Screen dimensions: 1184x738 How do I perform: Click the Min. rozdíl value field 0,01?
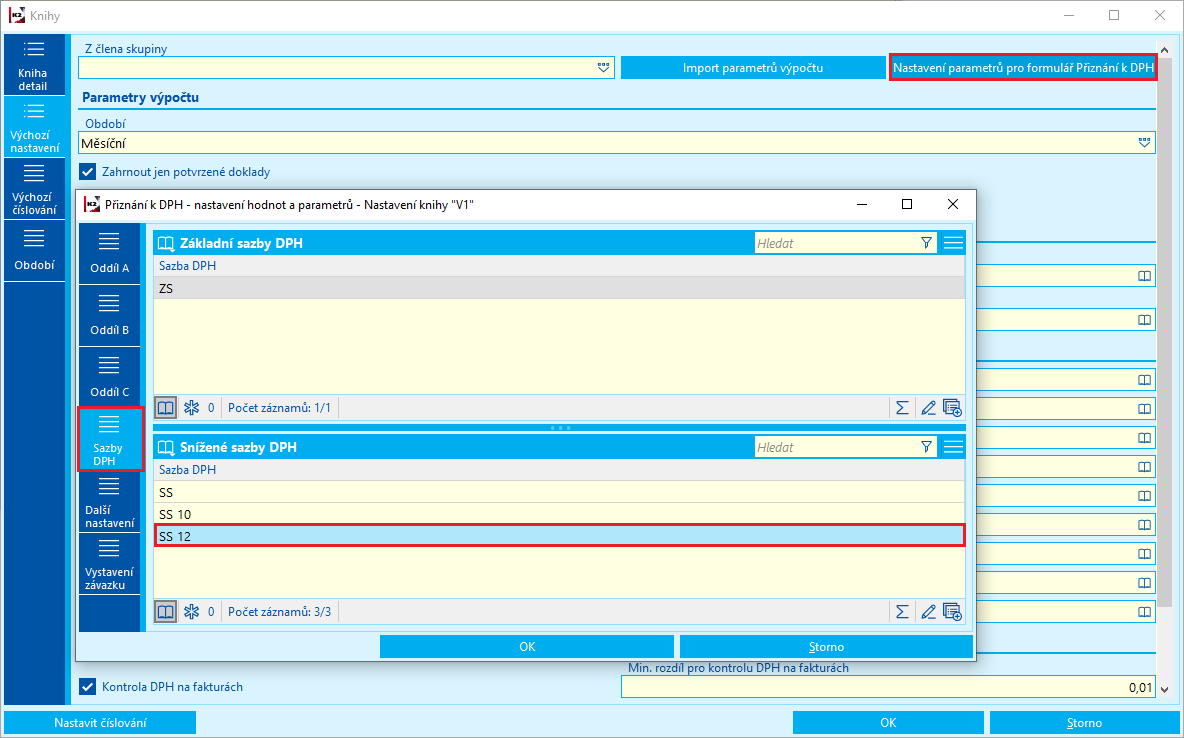(x=888, y=687)
